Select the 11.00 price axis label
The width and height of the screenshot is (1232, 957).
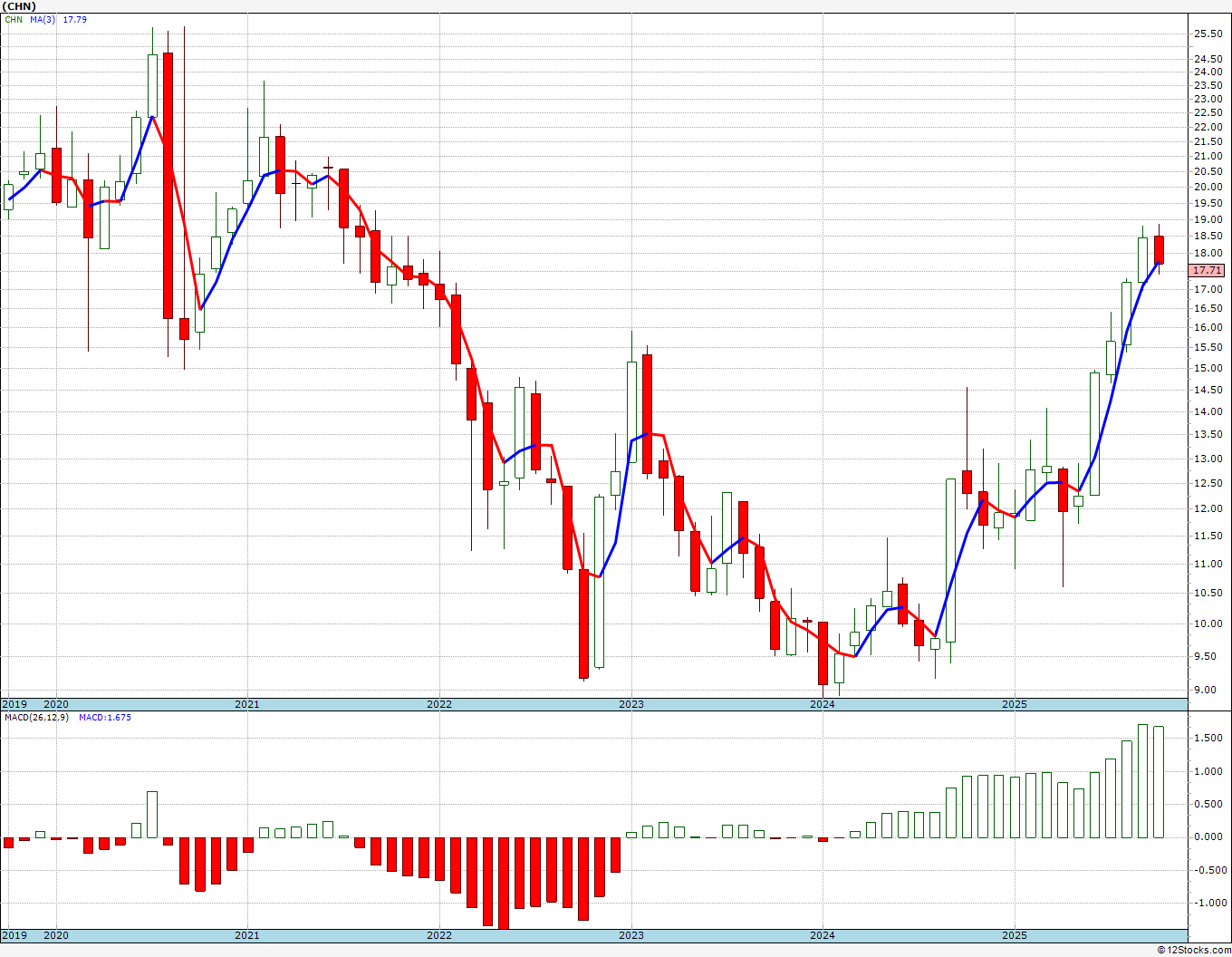(x=1207, y=565)
